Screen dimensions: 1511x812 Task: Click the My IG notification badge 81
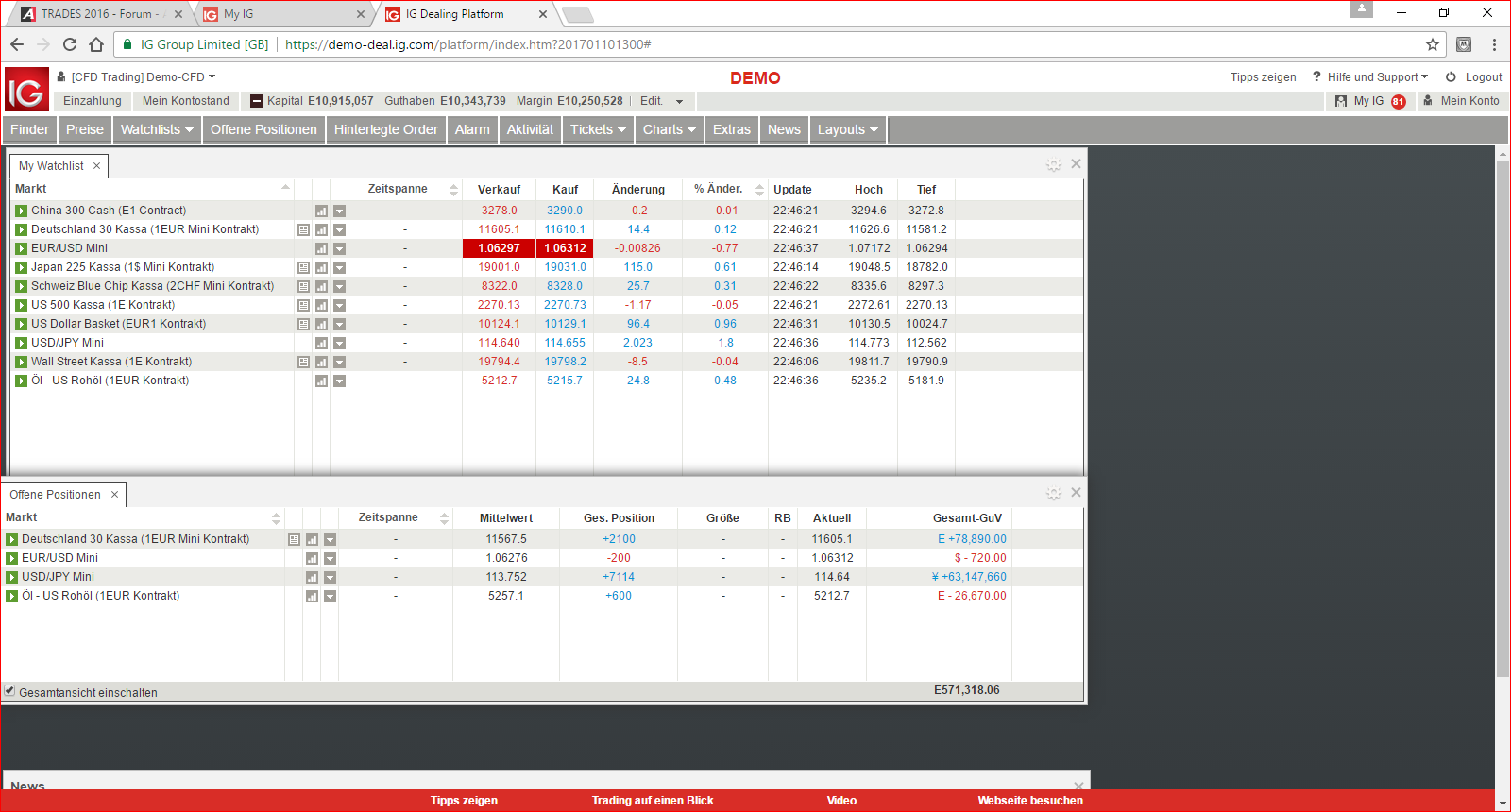[x=1399, y=102]
